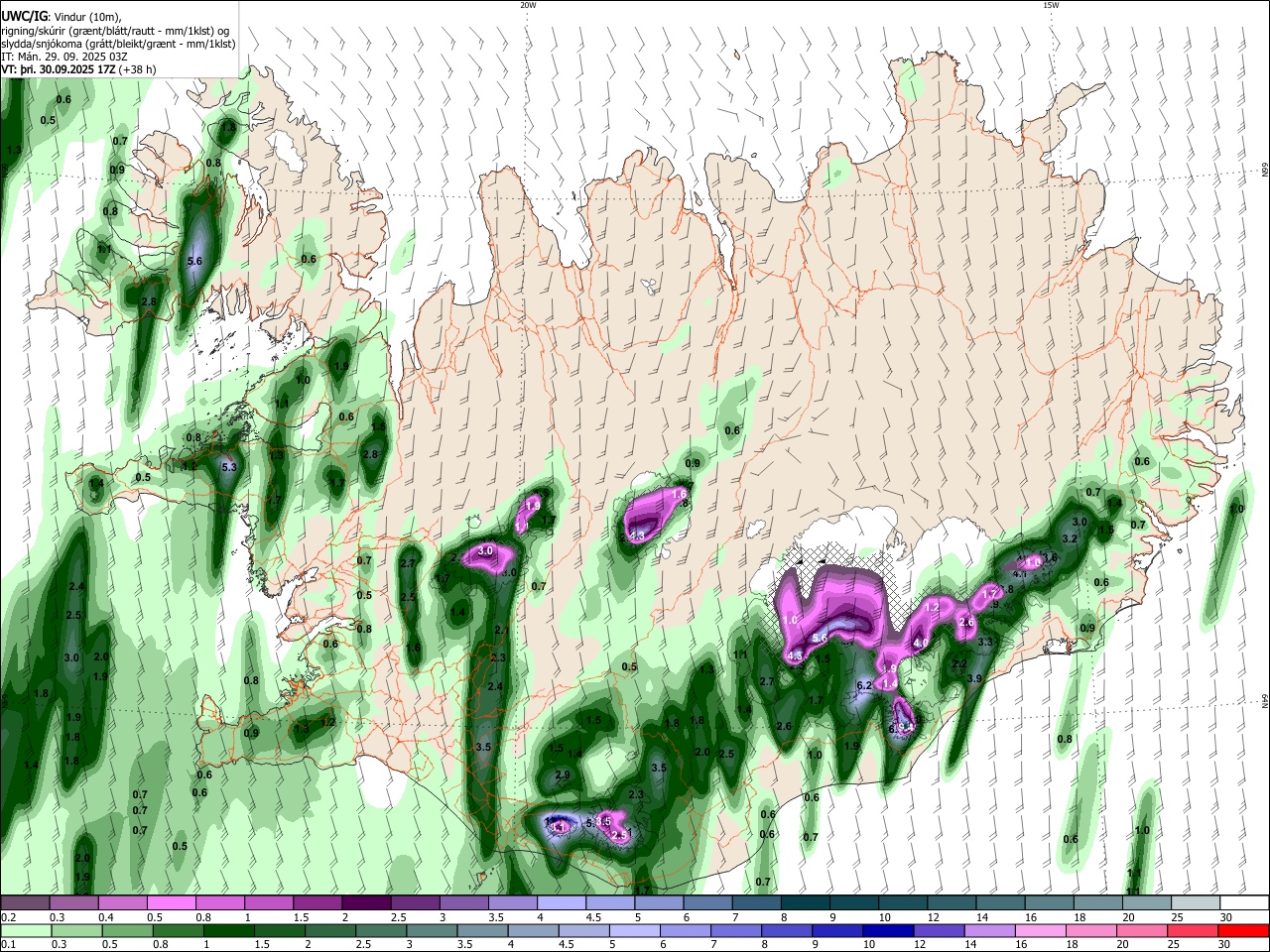Select pink swatch between 16 and 18, lower legend

1039,930
